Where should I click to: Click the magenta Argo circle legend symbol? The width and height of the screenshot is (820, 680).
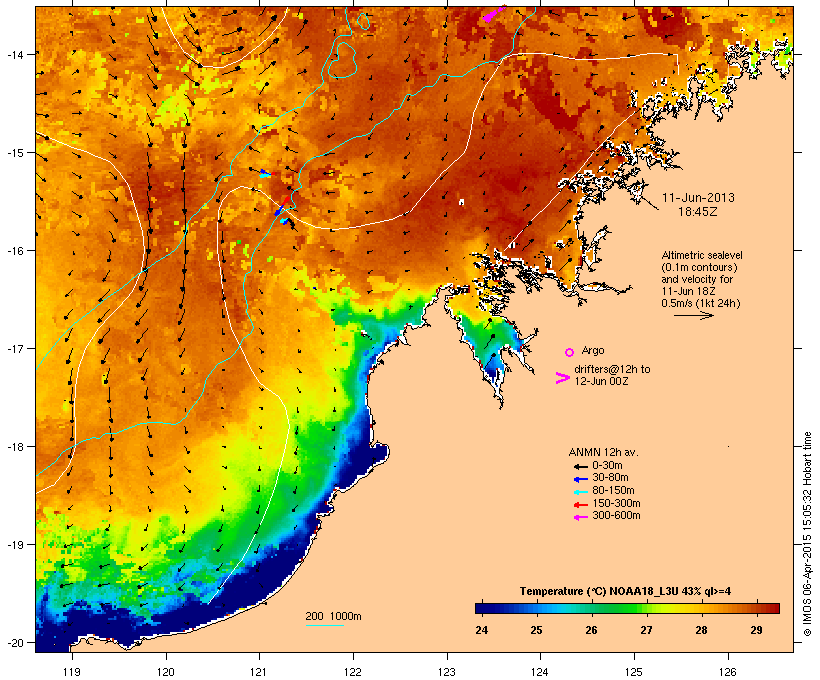[570, 352]
